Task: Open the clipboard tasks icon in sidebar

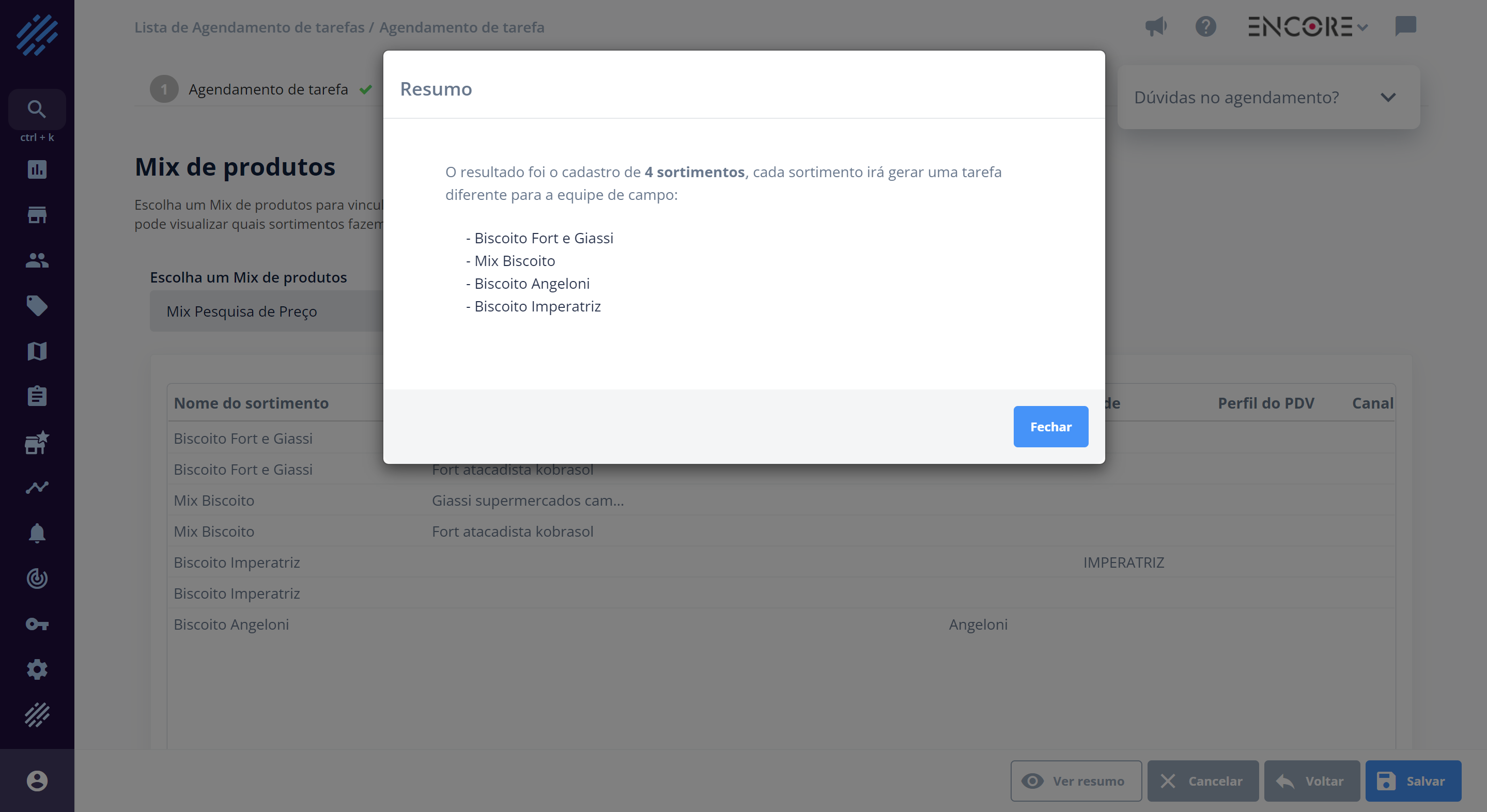Action: coord(37,397)
